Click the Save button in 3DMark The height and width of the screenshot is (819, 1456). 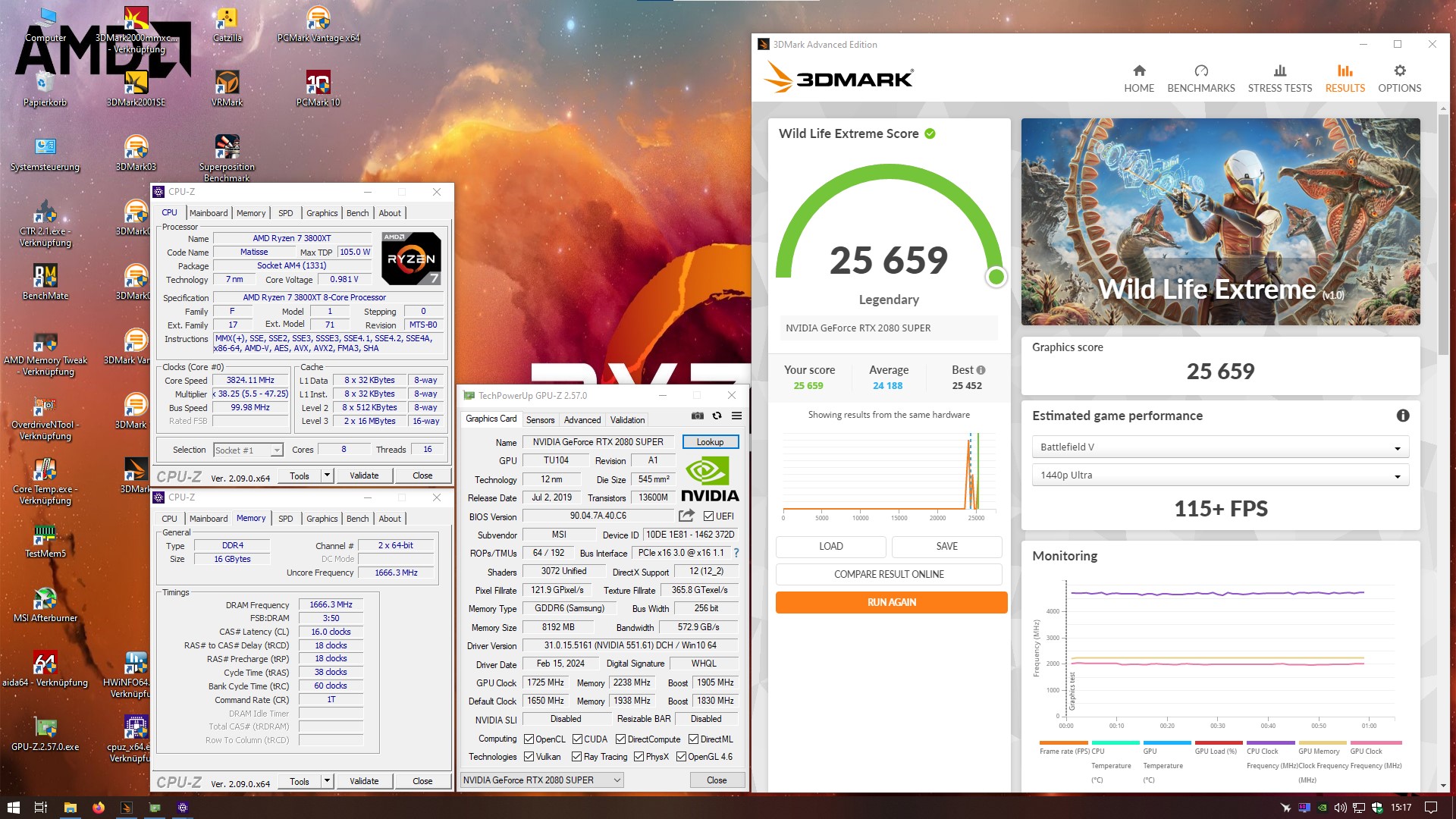pos(946,546)
